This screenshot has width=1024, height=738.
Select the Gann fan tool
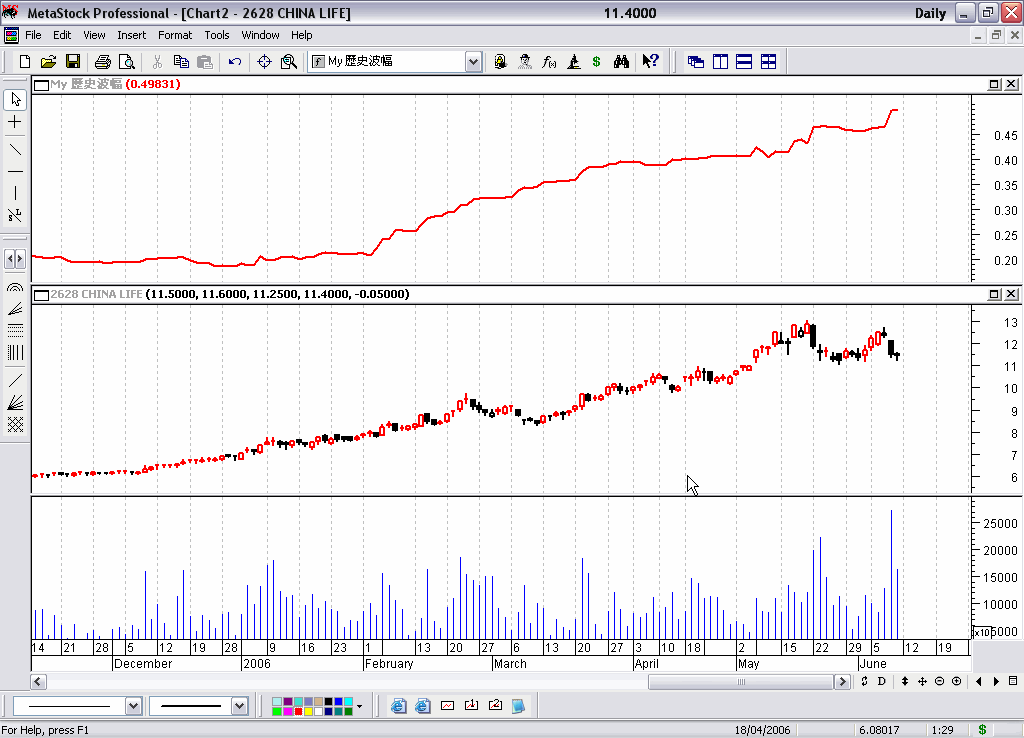coord(15,402)
